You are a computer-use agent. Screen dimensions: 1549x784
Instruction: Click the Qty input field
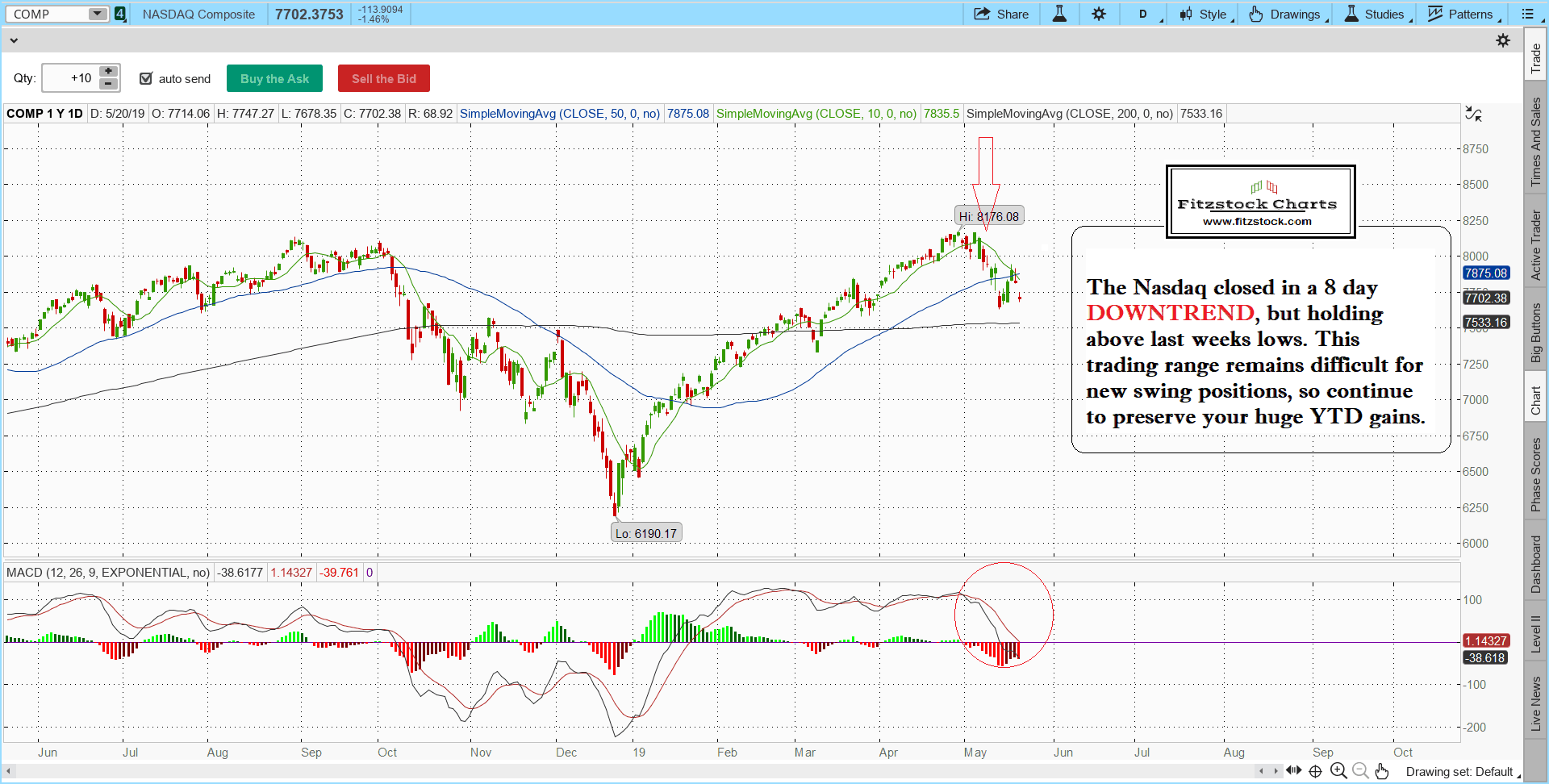pyautogui.click(x=70, y=78)
